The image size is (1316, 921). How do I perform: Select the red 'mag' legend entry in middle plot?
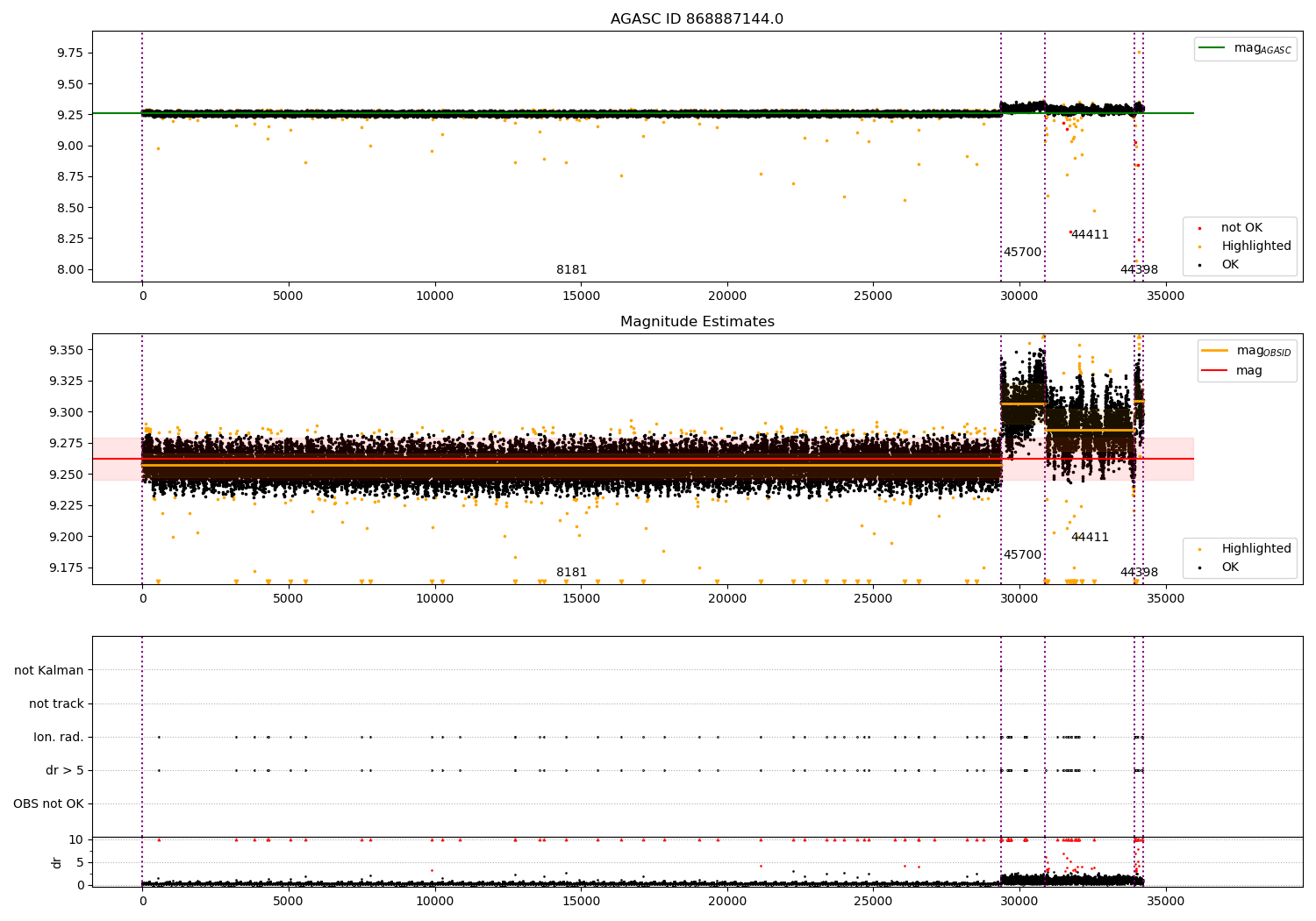1232,371
